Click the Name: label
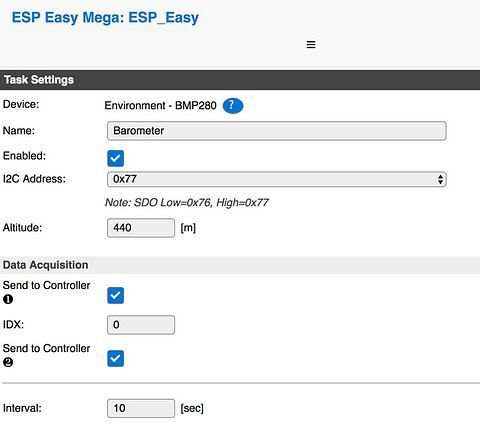480x432 pixels. pos(19,131)
